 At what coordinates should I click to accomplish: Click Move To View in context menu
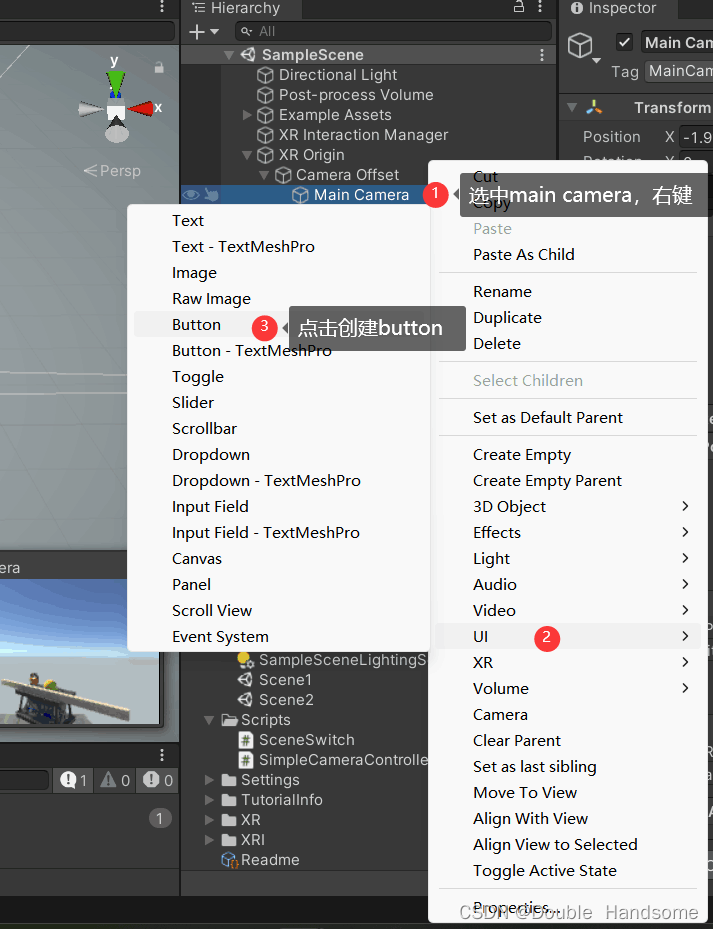pyautogui.click(x=525, y=793)
